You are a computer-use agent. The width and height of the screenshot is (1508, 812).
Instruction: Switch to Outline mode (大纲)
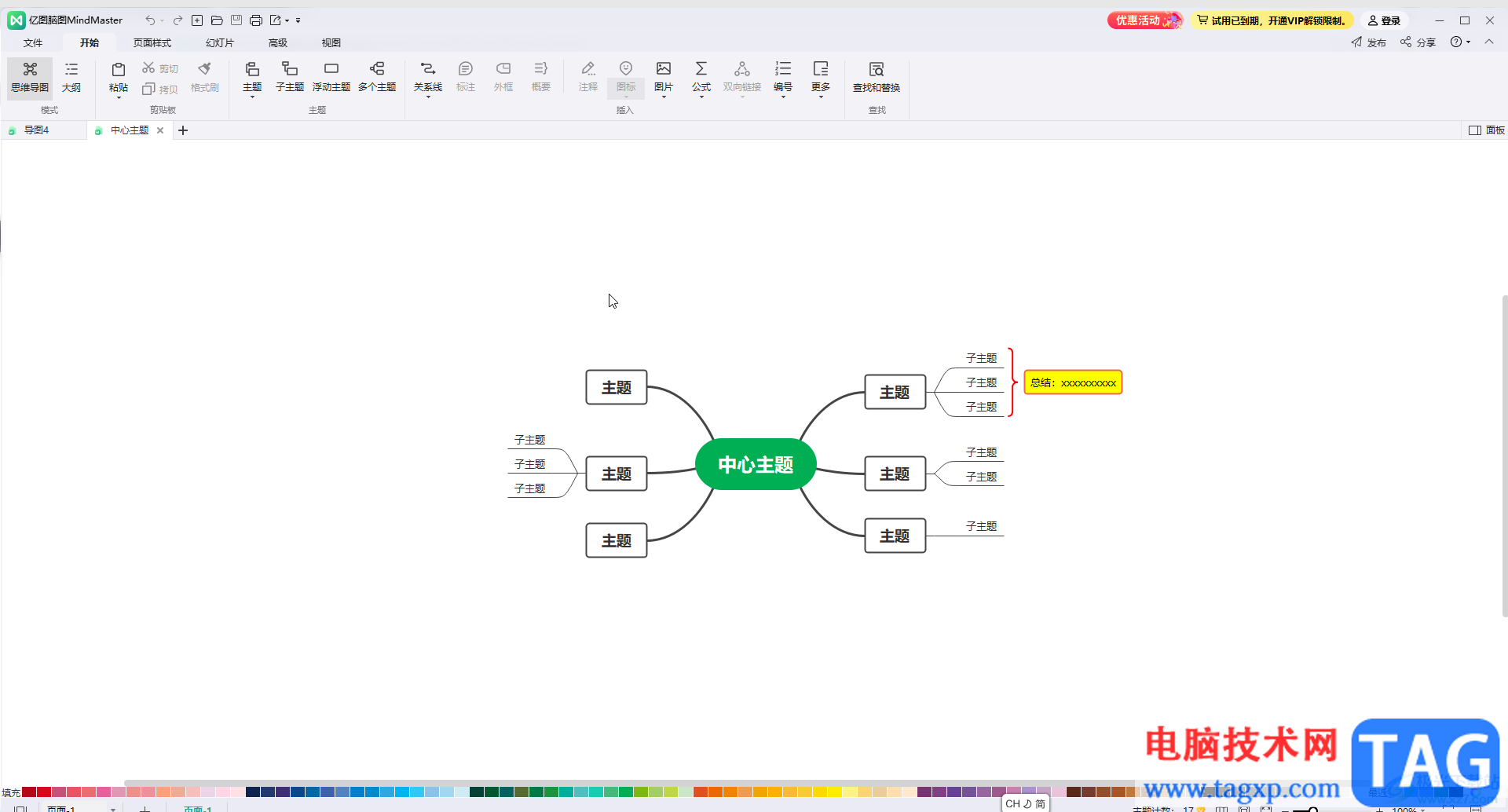pyautogui.click(x=71, y=78)
